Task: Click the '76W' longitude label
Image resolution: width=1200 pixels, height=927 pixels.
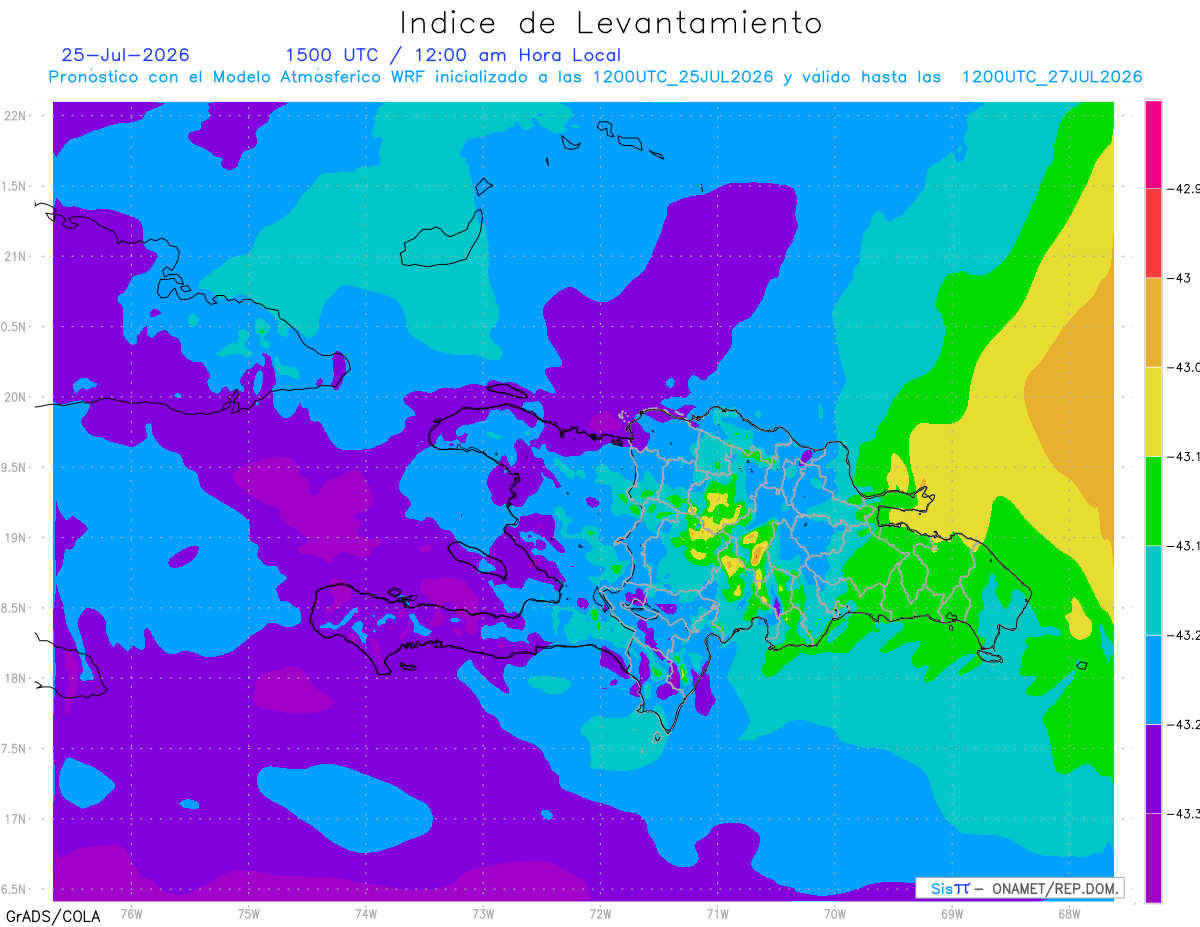Action: 132,913
